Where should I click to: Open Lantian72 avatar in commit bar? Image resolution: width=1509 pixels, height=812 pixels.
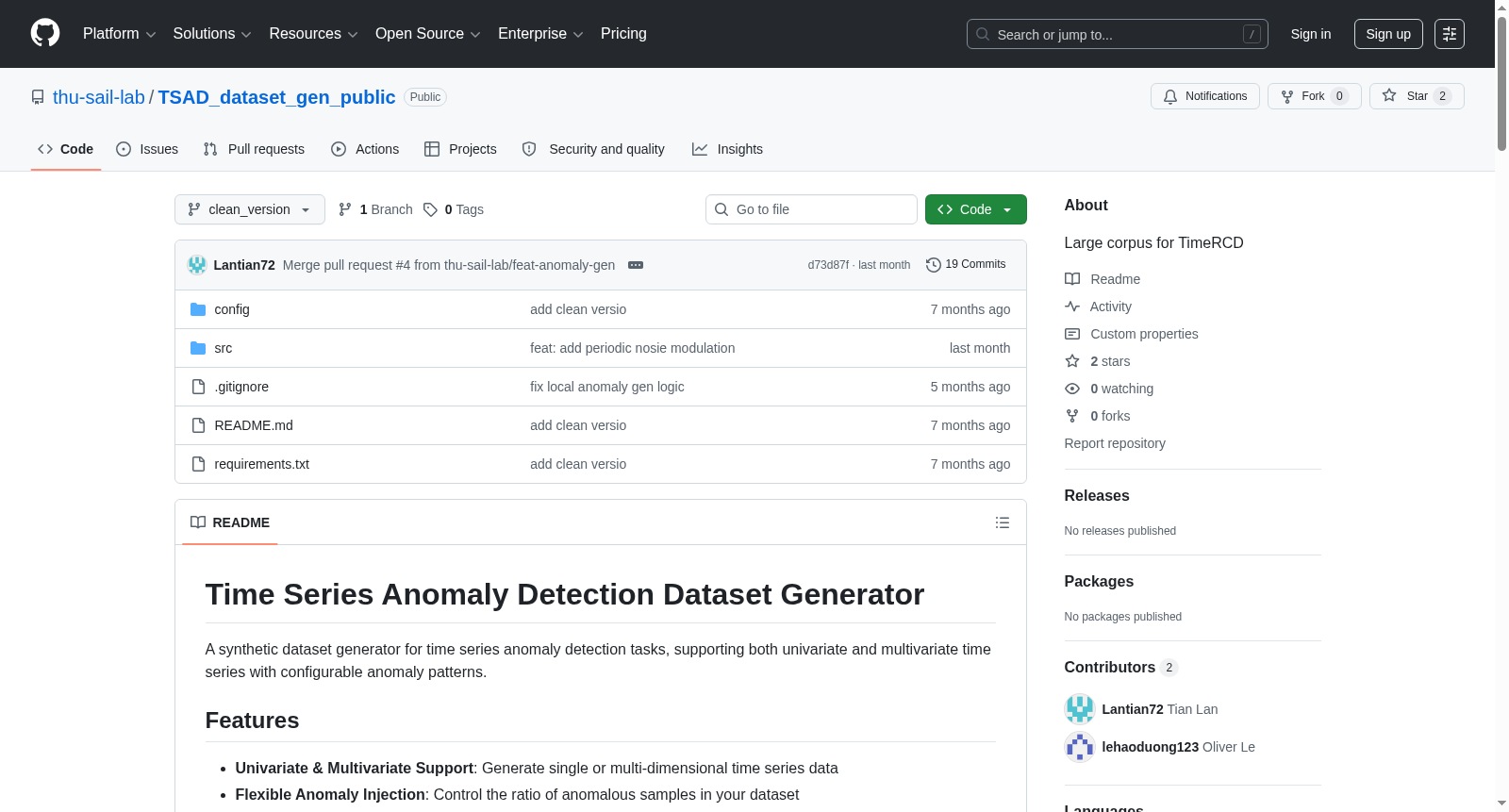pos(197,265)
